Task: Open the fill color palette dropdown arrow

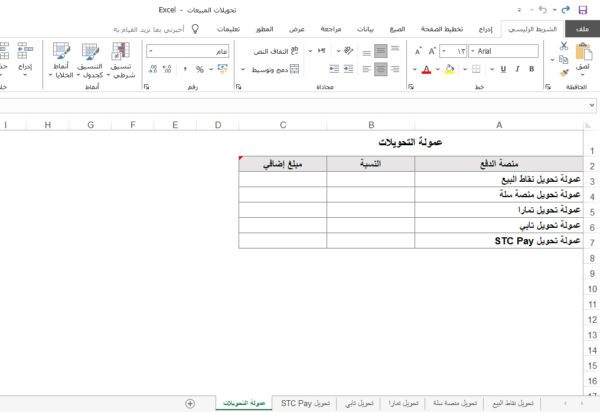Action: tap(438, 69)
